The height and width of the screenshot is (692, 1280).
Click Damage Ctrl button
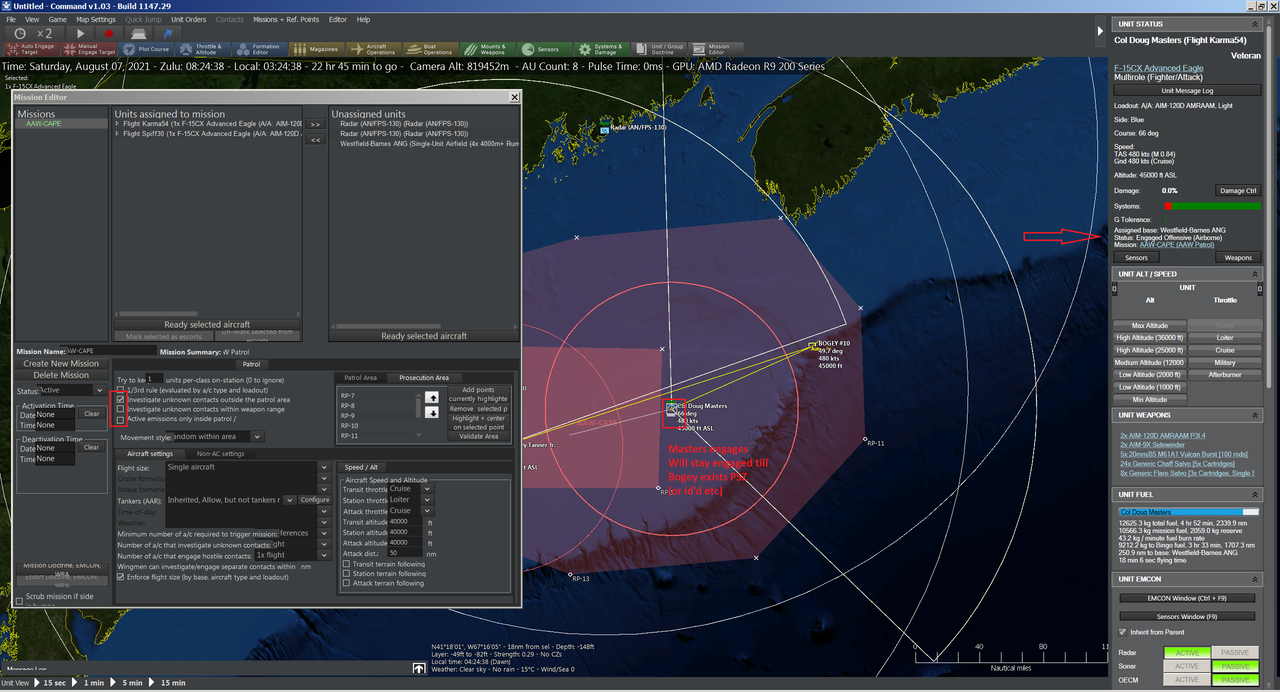pyautogui.click(x=1238, y=190)
